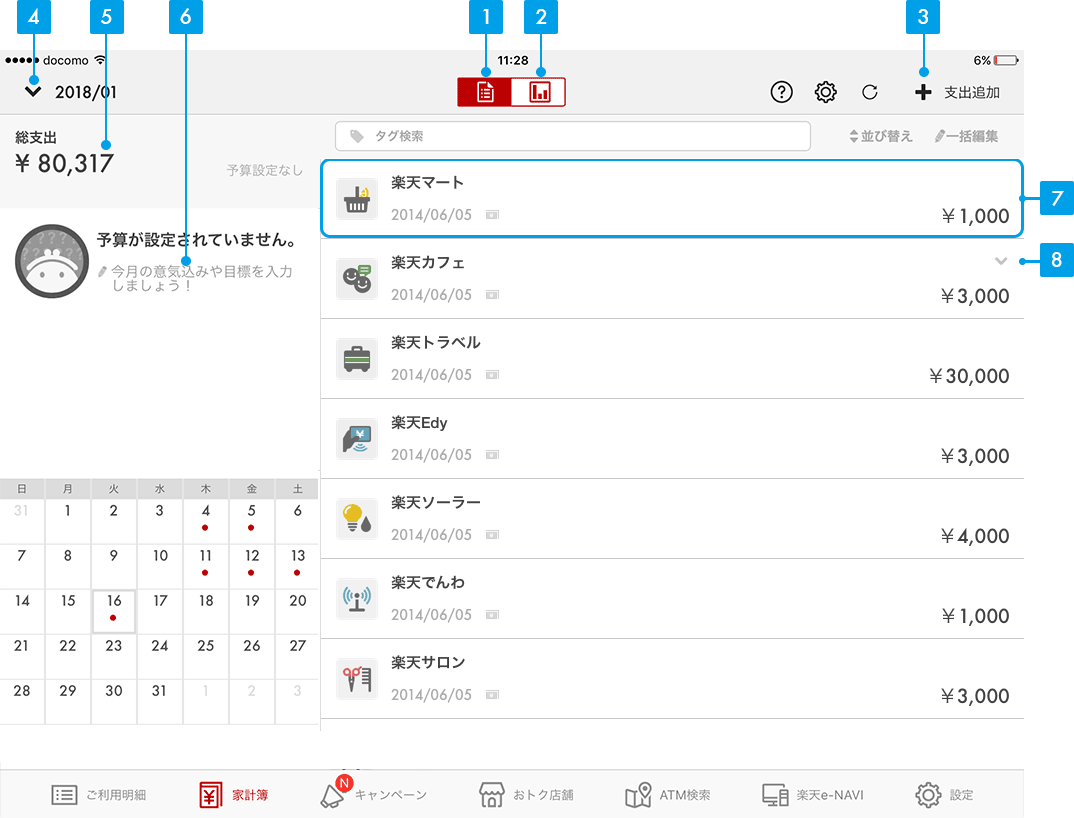Open the キャンペーン tab
Viewport: 1074px width, 818px height.
[x=374, y=795]
